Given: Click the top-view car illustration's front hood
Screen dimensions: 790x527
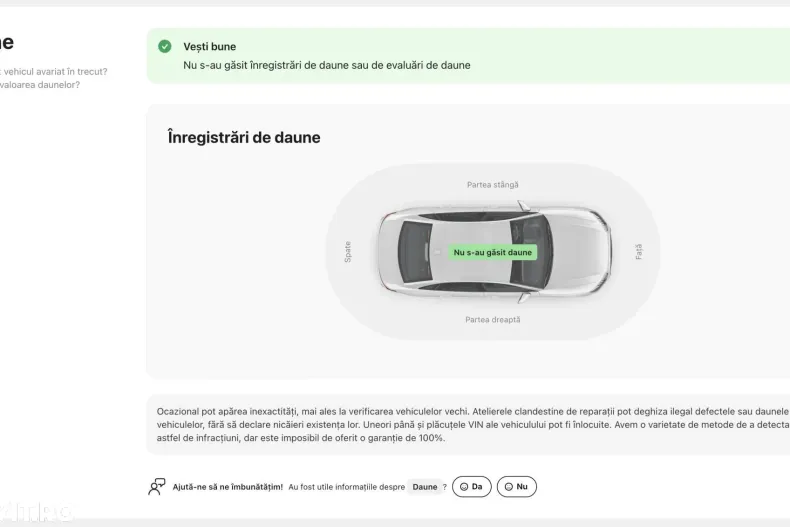Looking at the screenshot, I should [x=585, y=252].
